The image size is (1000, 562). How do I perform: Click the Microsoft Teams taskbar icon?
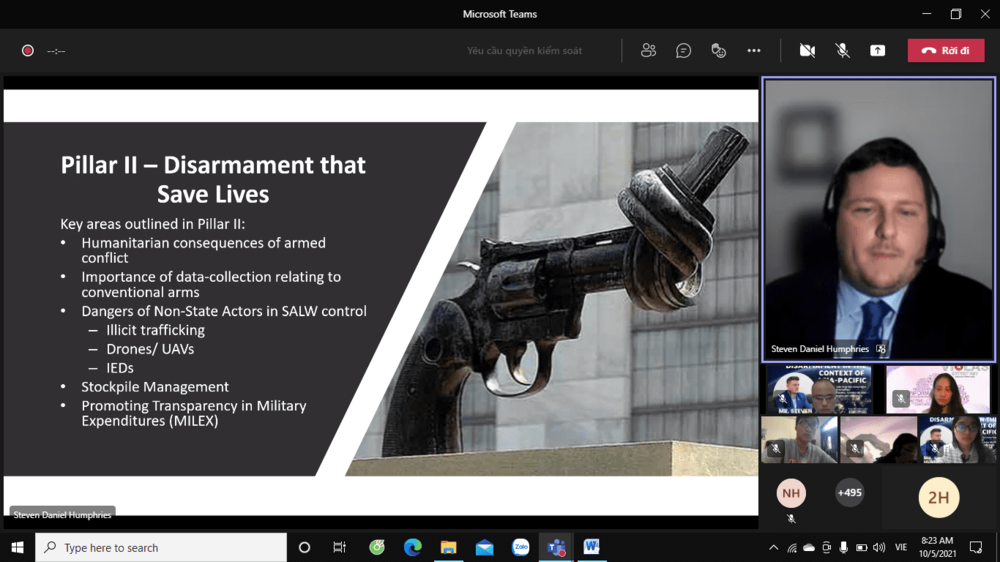pos(556,547)
